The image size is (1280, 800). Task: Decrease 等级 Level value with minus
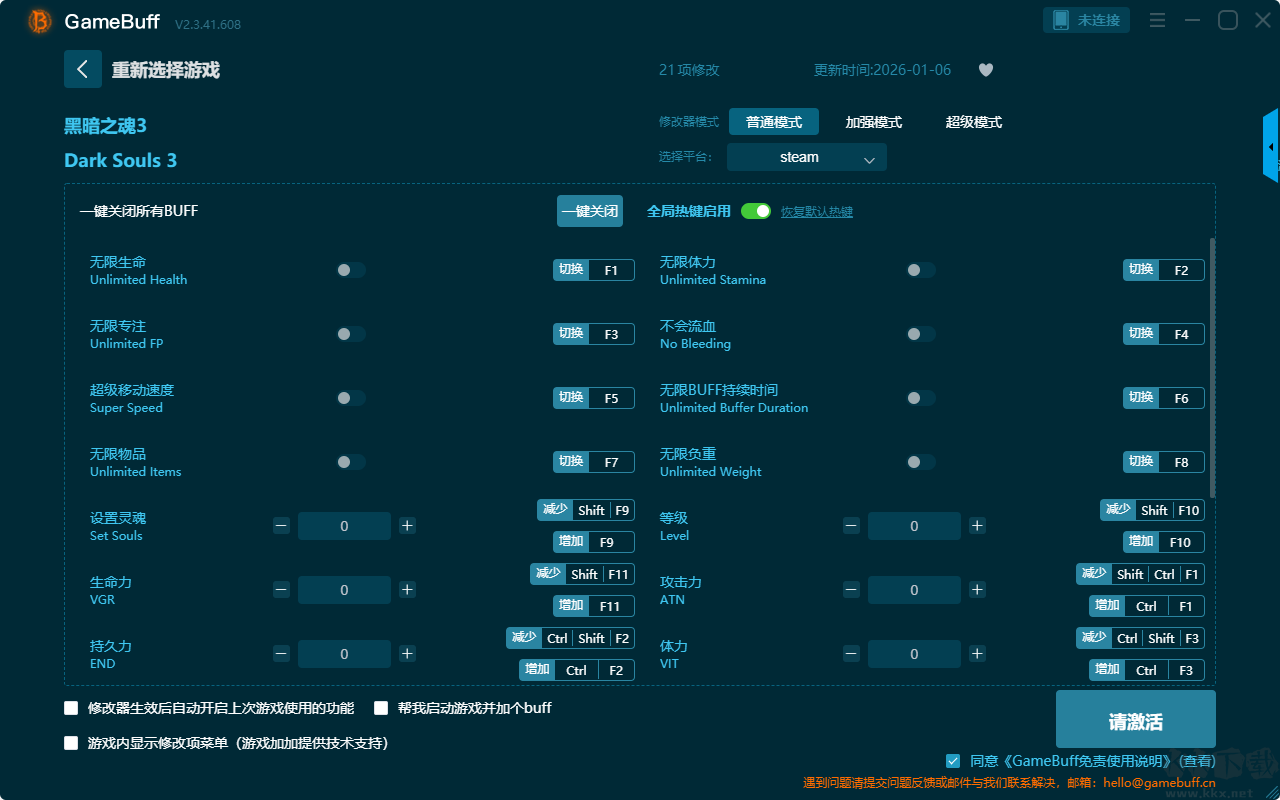tap(851, 526)
